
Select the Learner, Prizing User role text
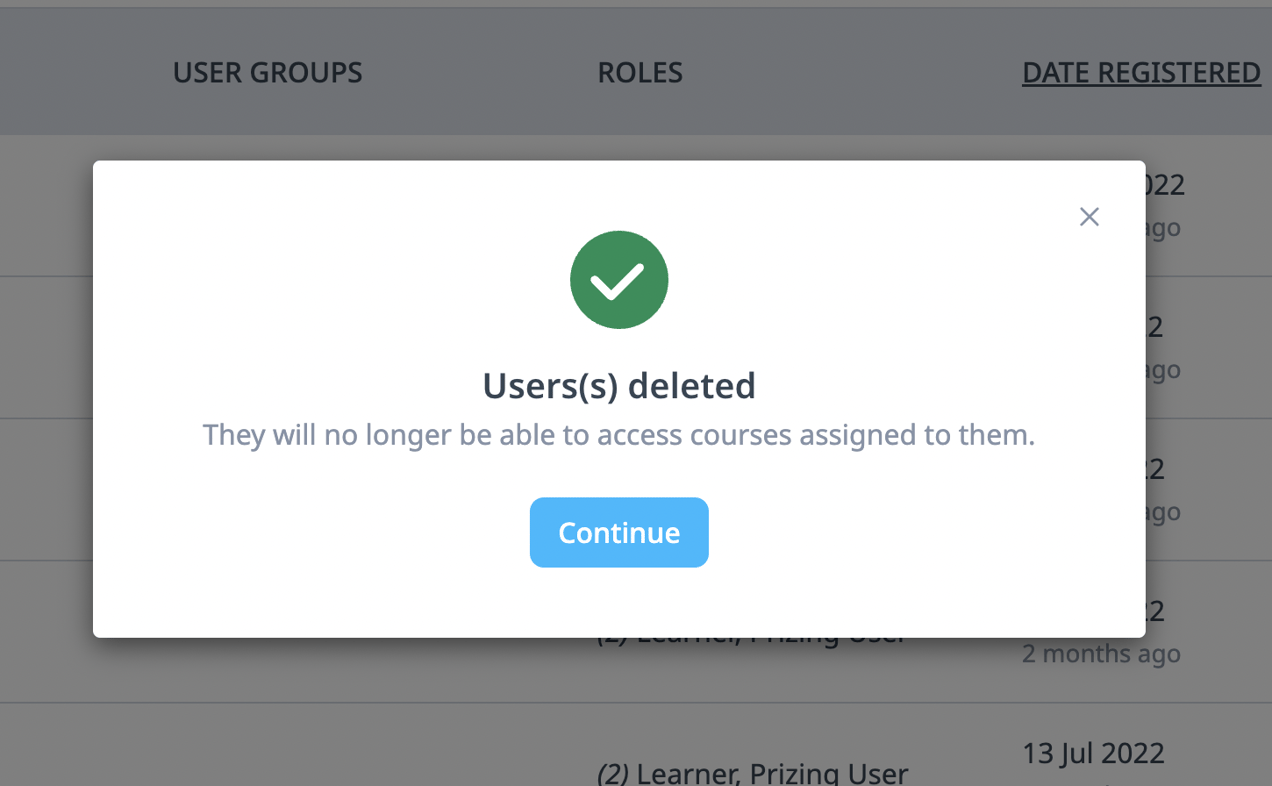(770, 773)
